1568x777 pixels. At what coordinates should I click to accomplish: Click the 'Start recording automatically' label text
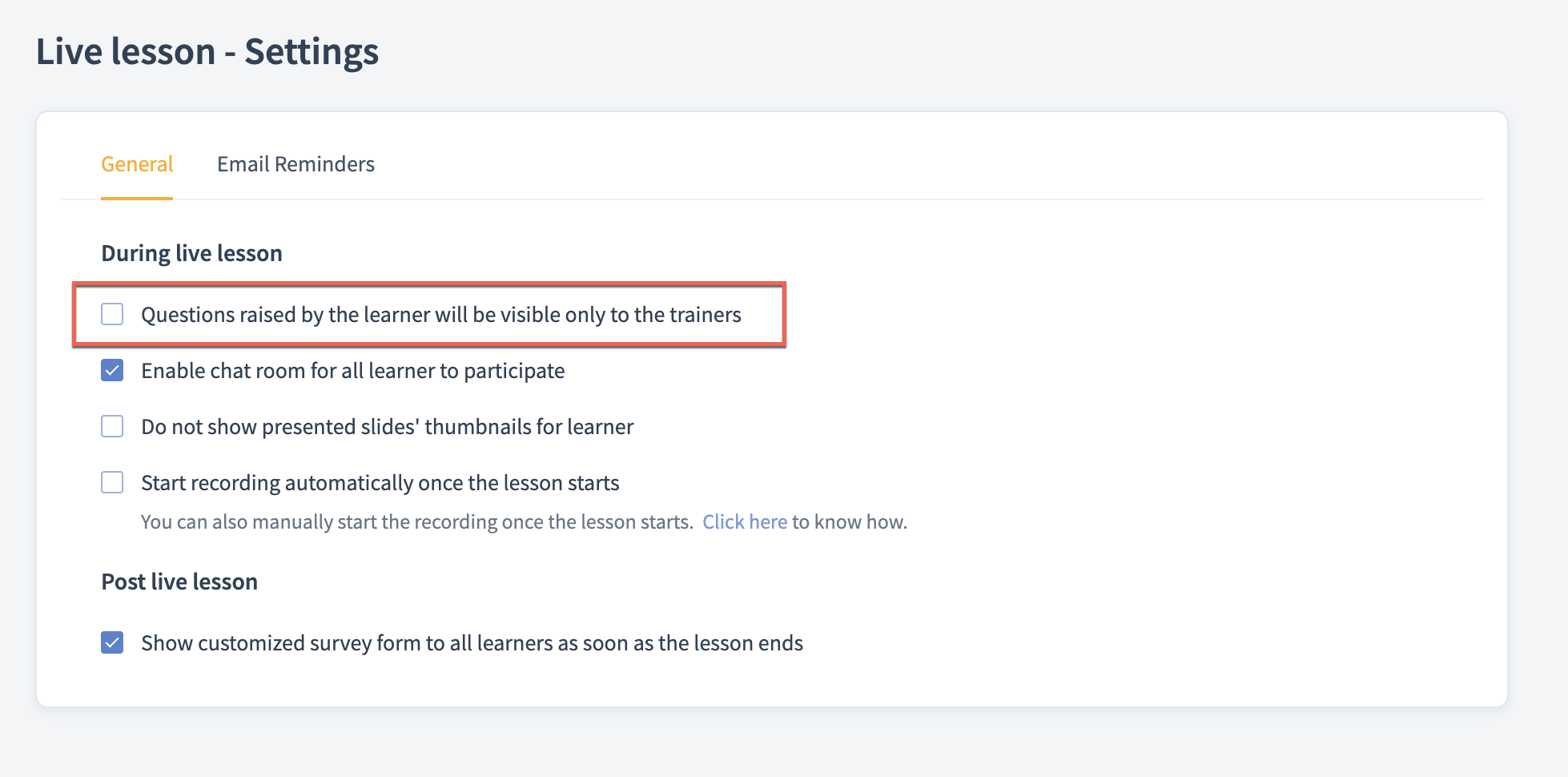click(x=380, y=483)
